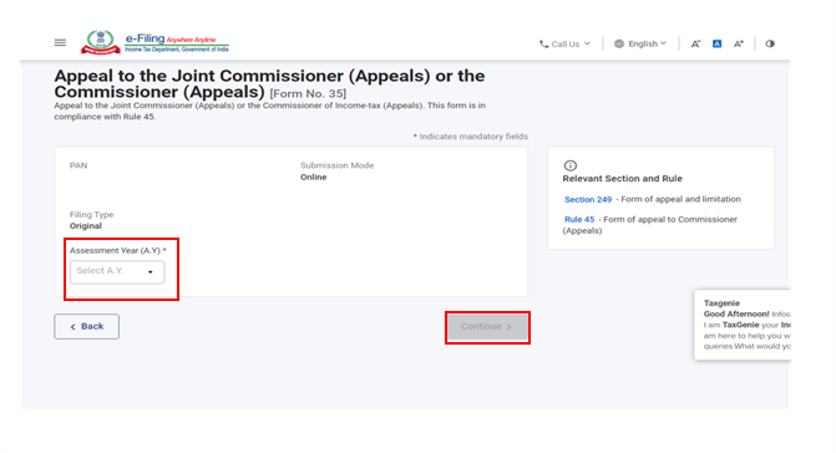Image resolution: width=836 pixels, height=453 pixels.
Task: Open the Select A.Y. assessment year dropdown
Action: (117, 271)
